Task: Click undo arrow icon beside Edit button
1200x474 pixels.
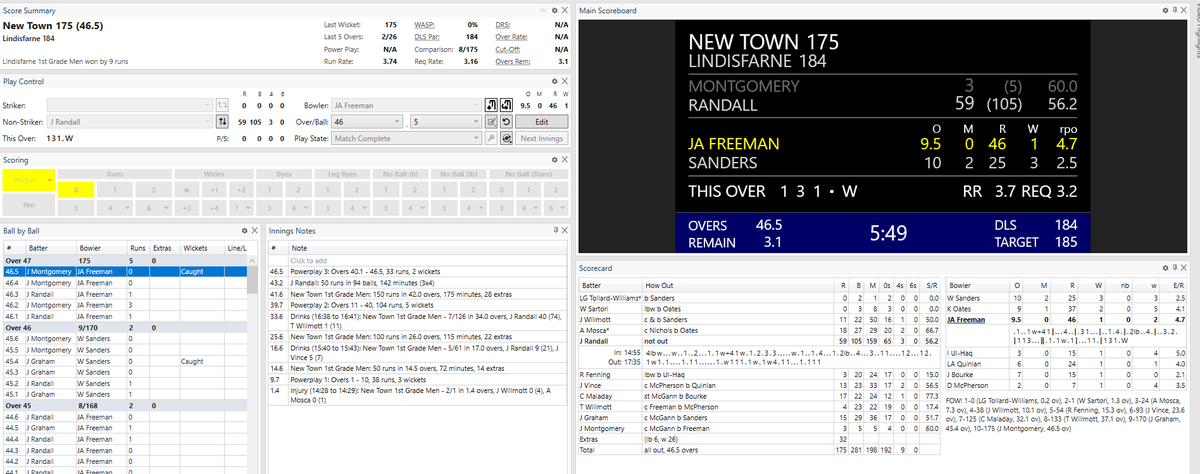Action: (506, 122)
